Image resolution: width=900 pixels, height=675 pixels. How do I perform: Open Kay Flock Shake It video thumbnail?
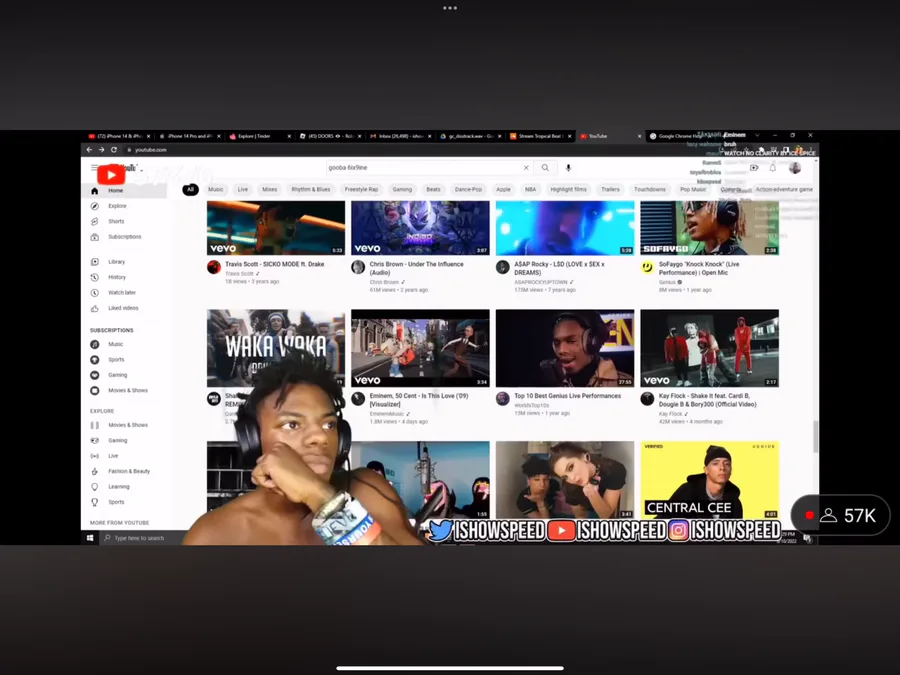point(709,348)
